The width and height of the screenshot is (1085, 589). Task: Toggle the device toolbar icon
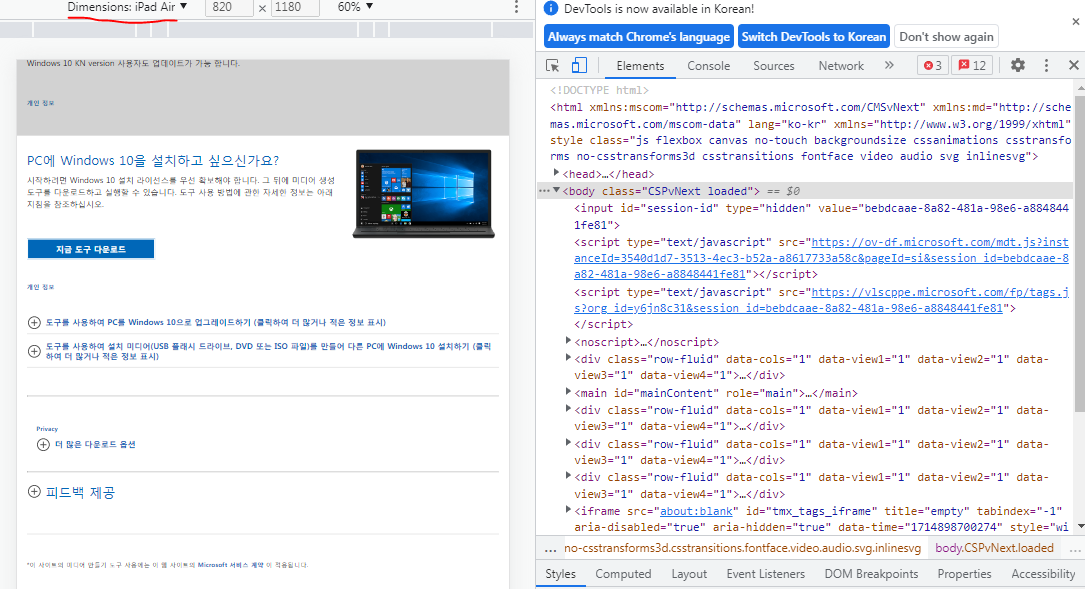tap(578, 66)
